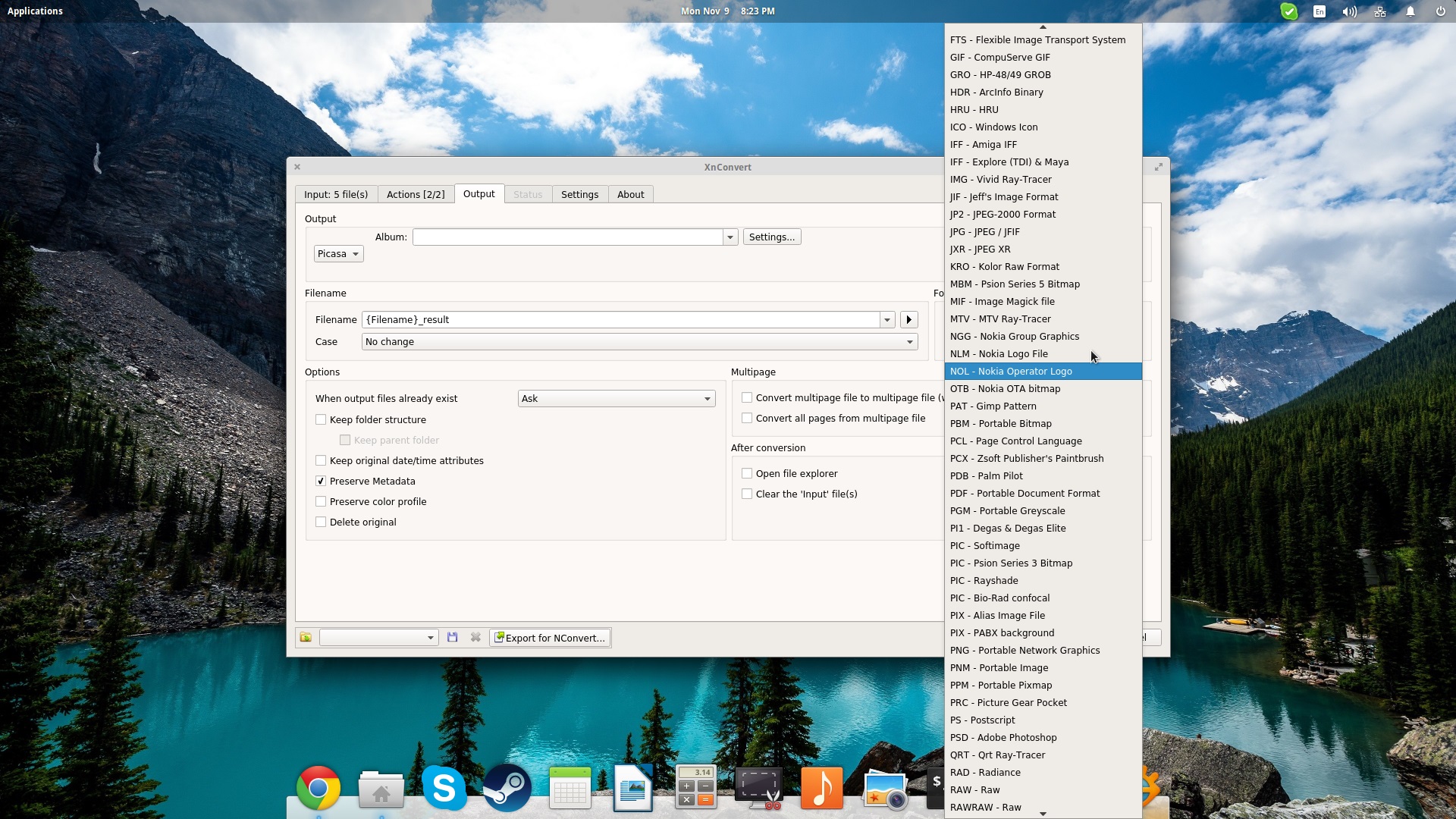Image resolution: width=1456 pixels, height=819 pixels.
Task: Choose PDF - Portable Document Format
Action: point(1043,494)
